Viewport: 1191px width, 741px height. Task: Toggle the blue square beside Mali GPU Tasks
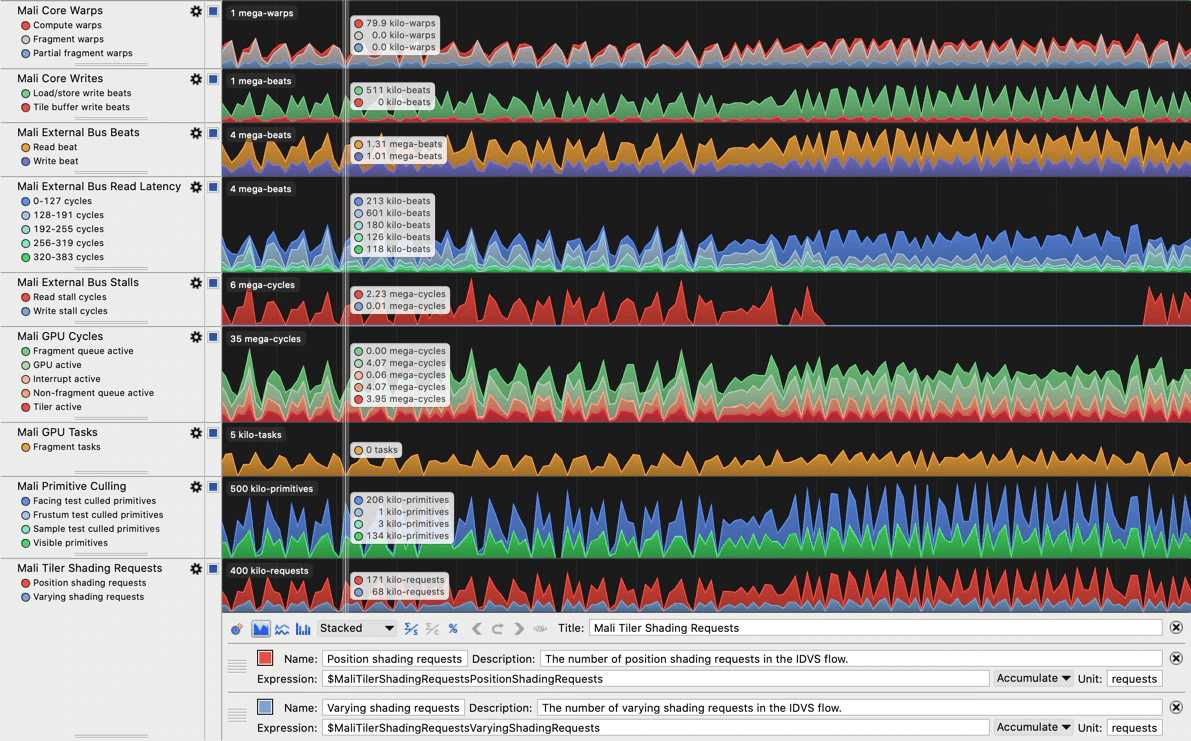(x=212, y=432)
